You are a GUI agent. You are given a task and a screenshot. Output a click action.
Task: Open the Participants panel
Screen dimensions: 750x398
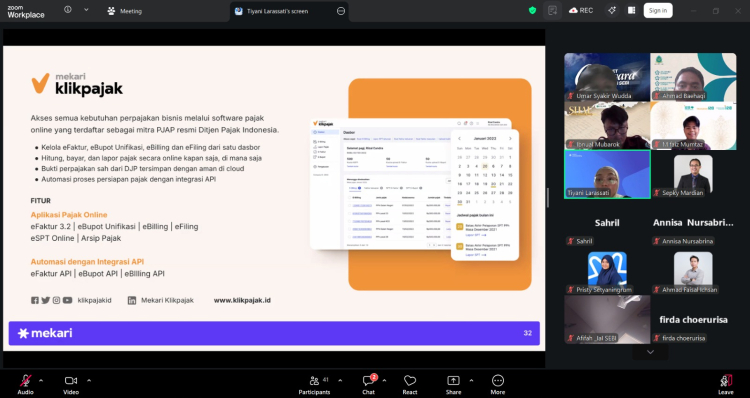click(x=314, y=385)
